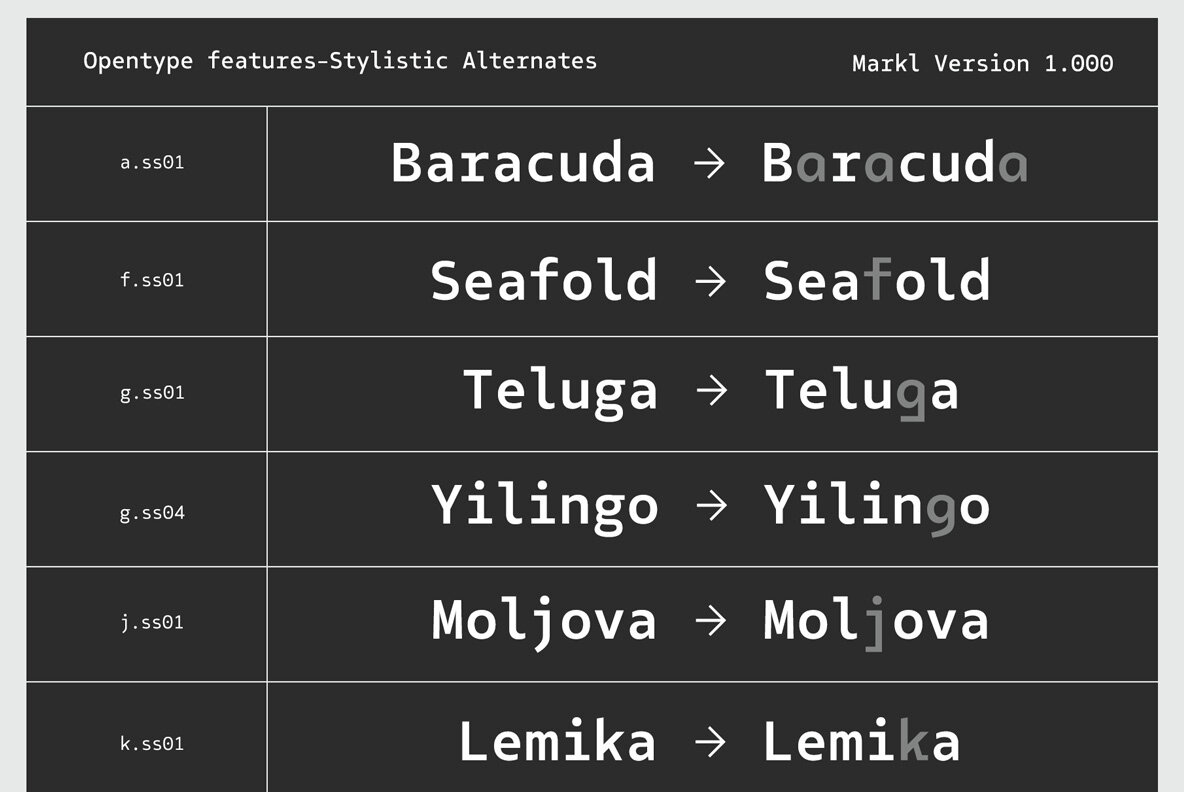Click the arrow beside Lemika
1184x792 pixels.
(x=710, y=742)
